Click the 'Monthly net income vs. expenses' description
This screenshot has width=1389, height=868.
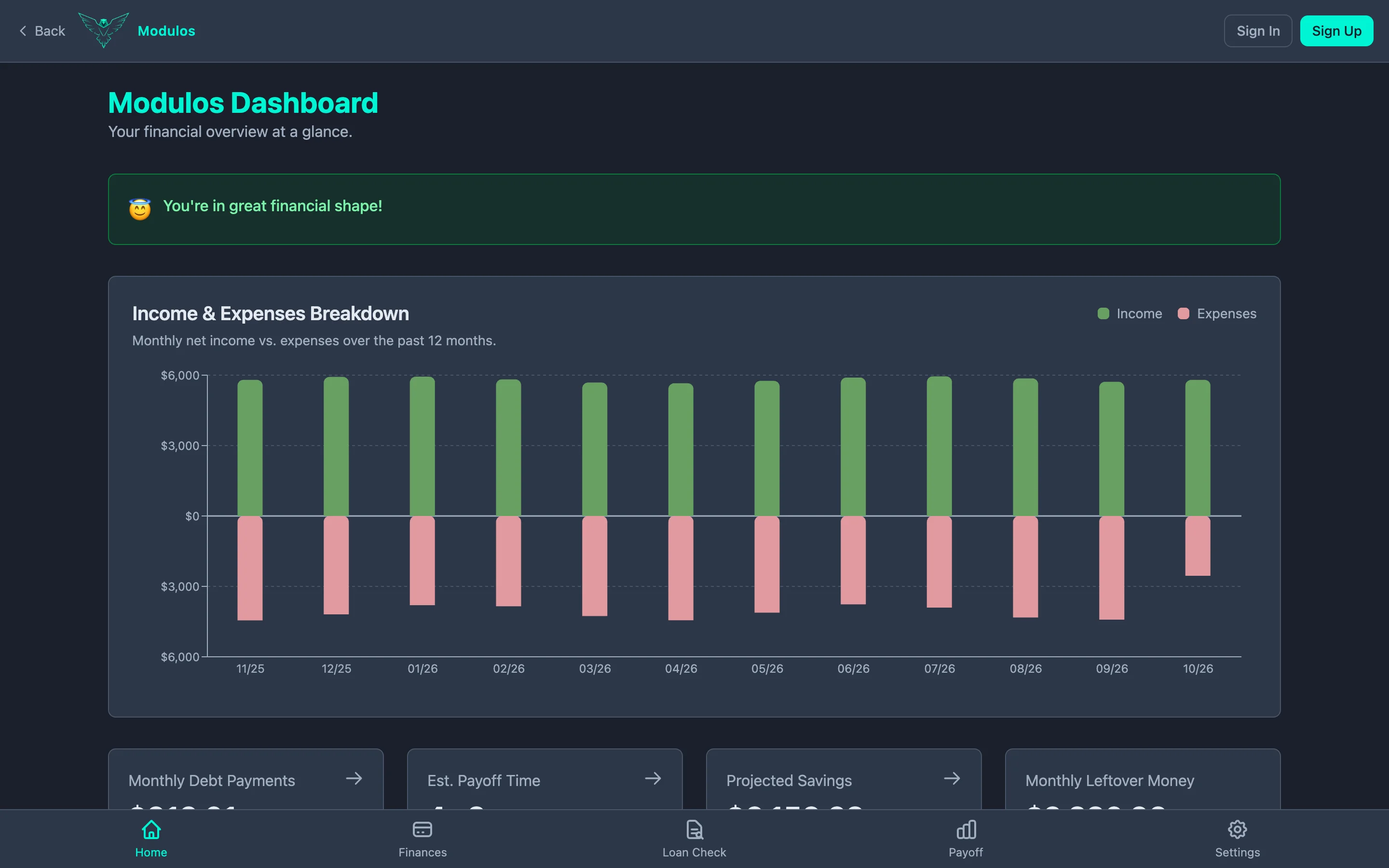(x=314, y=340)
